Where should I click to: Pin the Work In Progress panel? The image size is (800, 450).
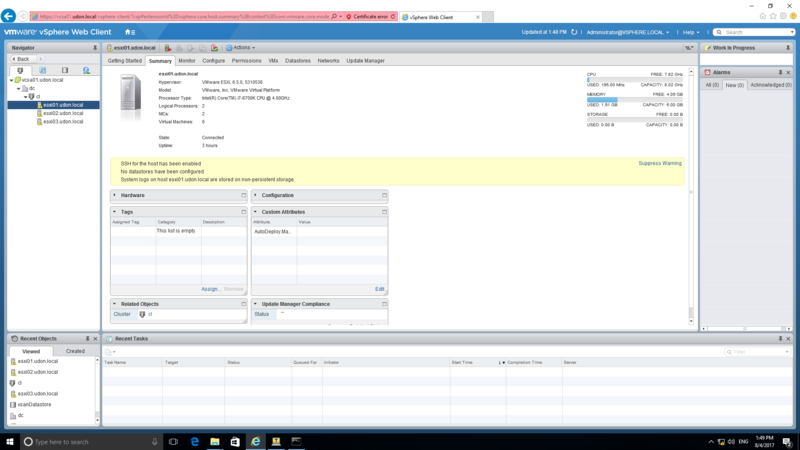(788, 47)
